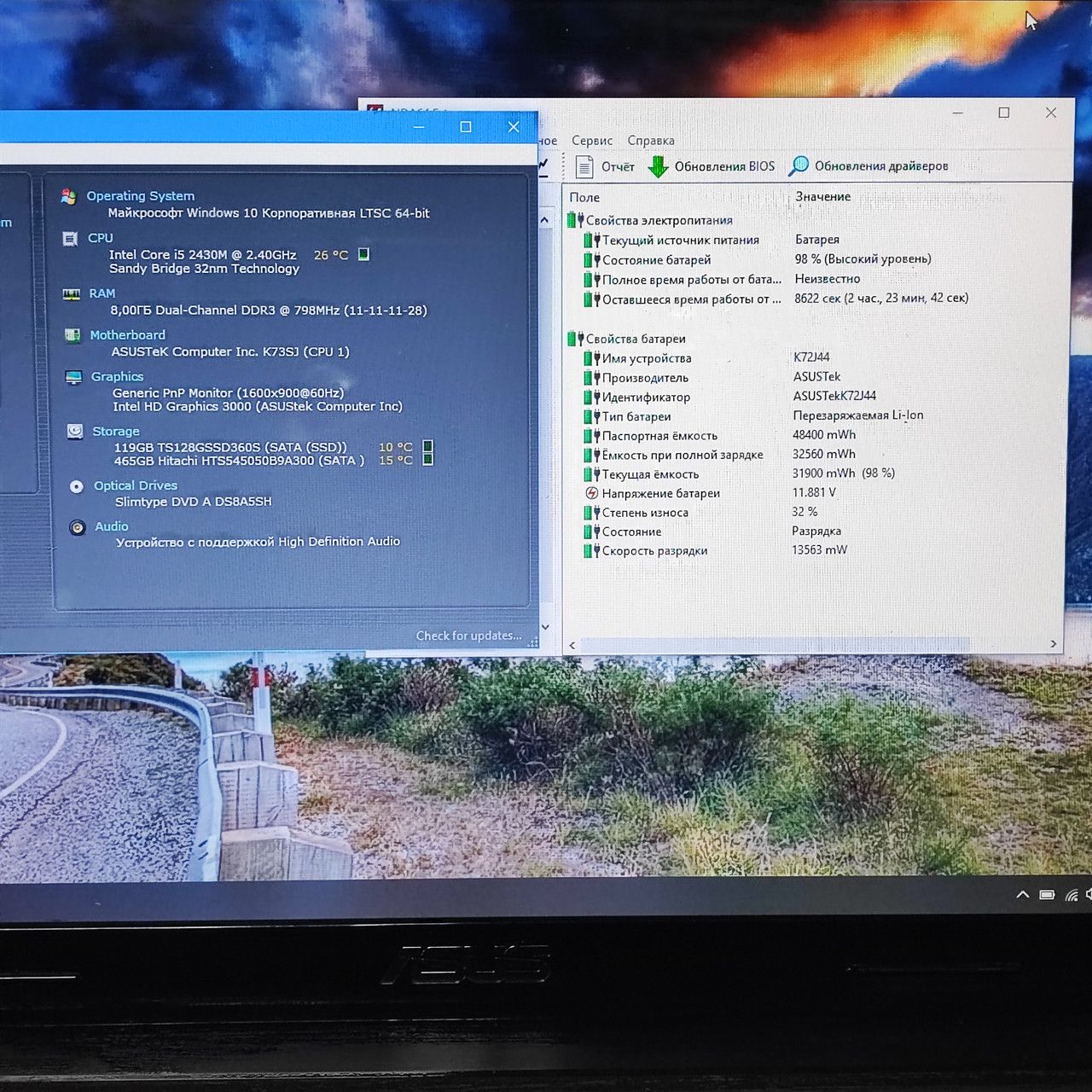Click the value 11.881 V
This screenshot has height=1092, width=1092.
814,493
